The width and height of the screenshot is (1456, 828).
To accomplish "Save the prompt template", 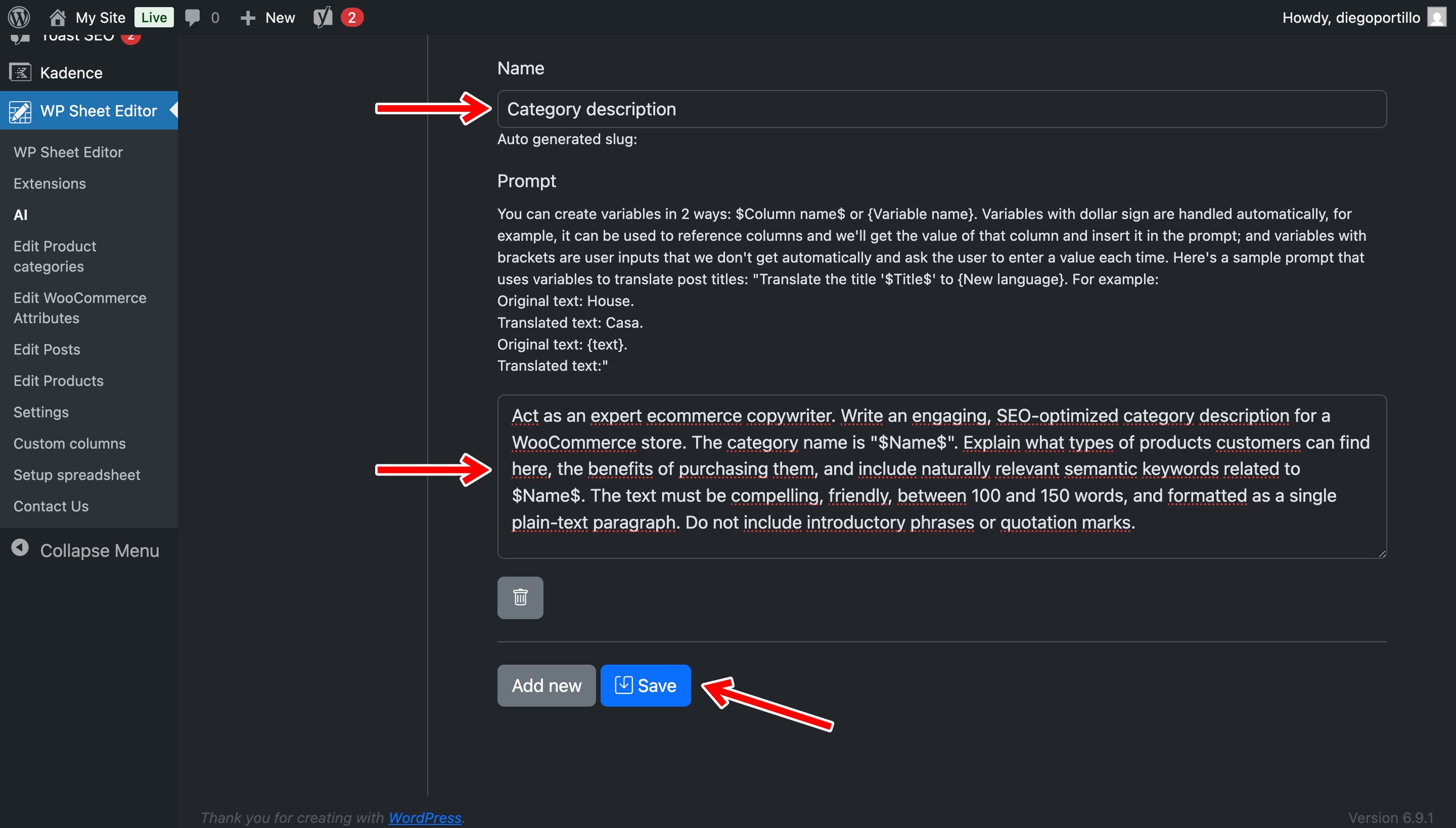I will pyautogui.click(x=645, y=685).
